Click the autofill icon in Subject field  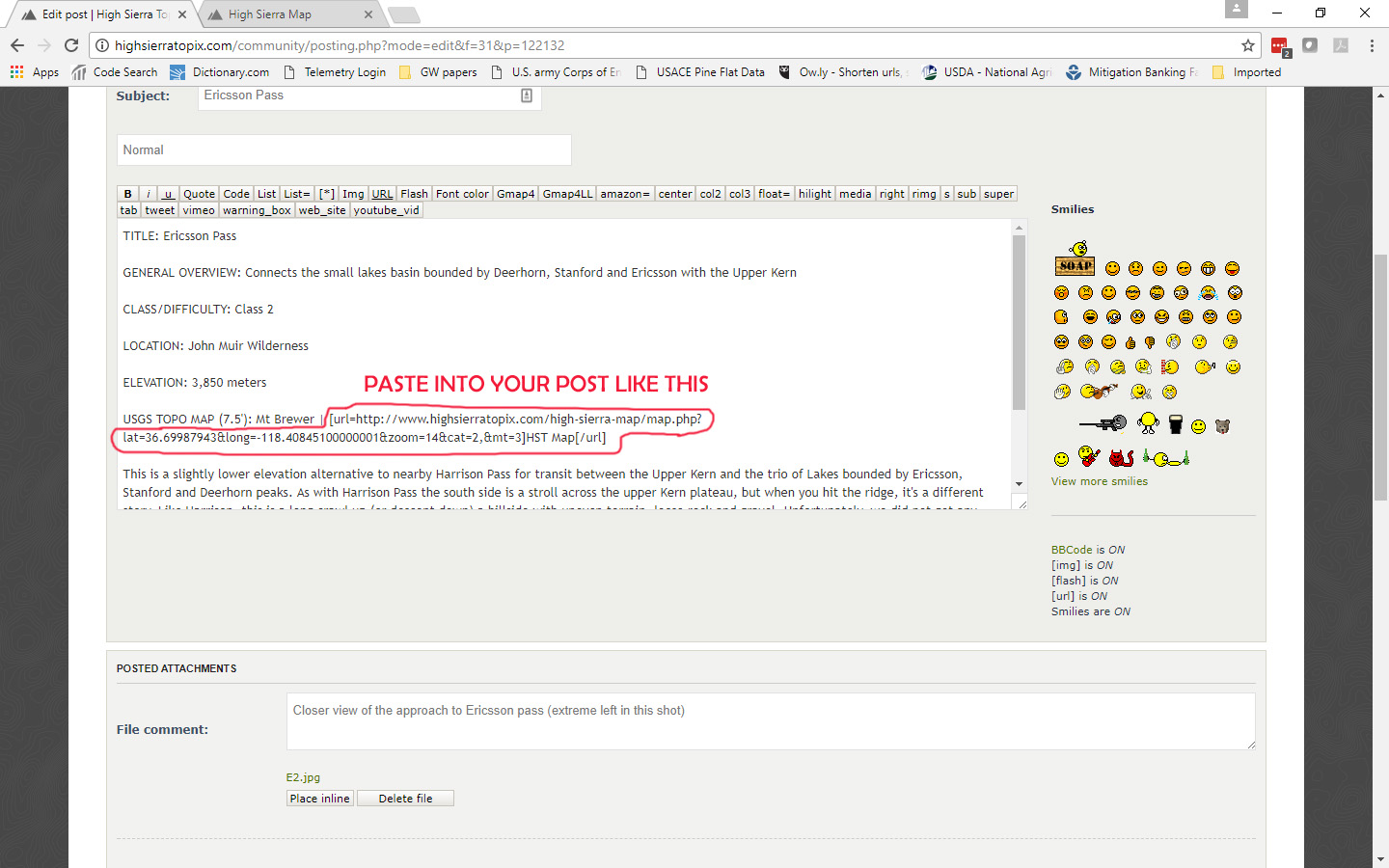coord(527,95)
